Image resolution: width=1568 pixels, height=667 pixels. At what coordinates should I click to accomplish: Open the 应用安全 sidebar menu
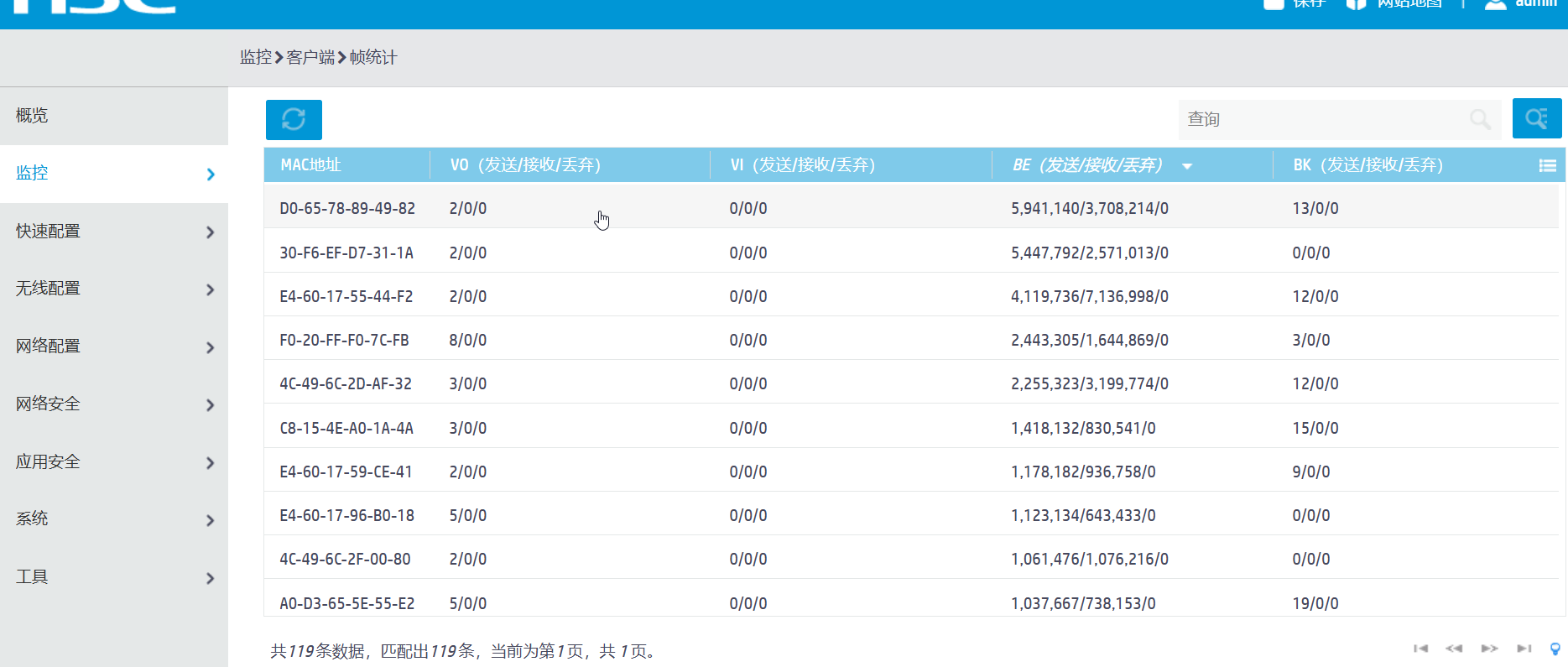114,461
